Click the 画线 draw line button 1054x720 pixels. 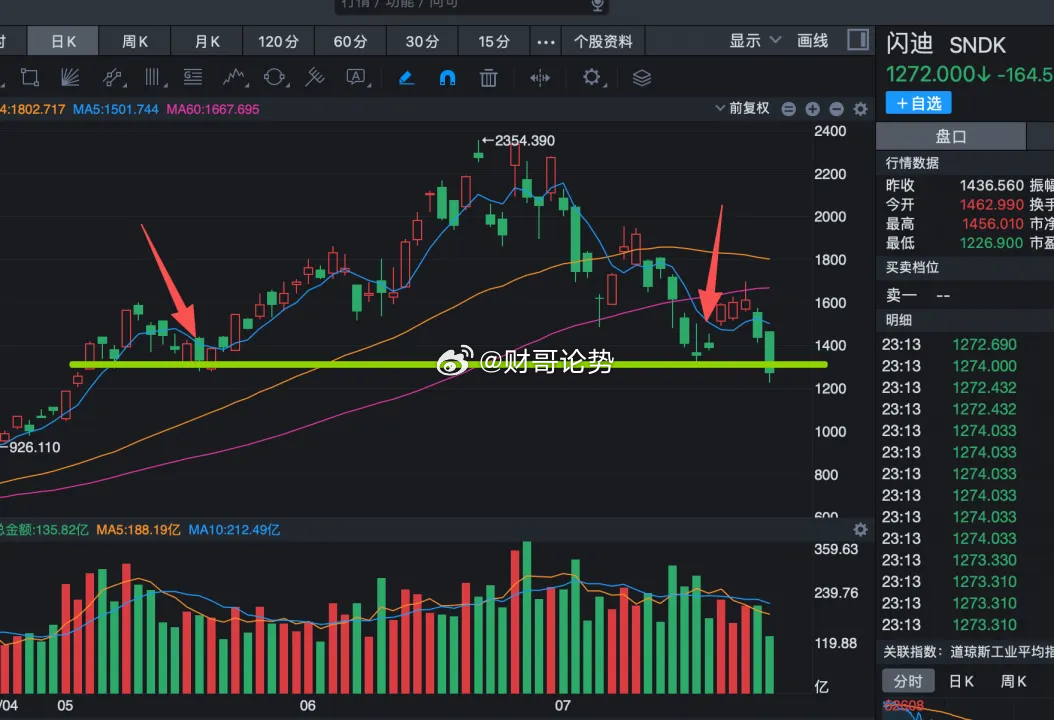pos(812,40)
